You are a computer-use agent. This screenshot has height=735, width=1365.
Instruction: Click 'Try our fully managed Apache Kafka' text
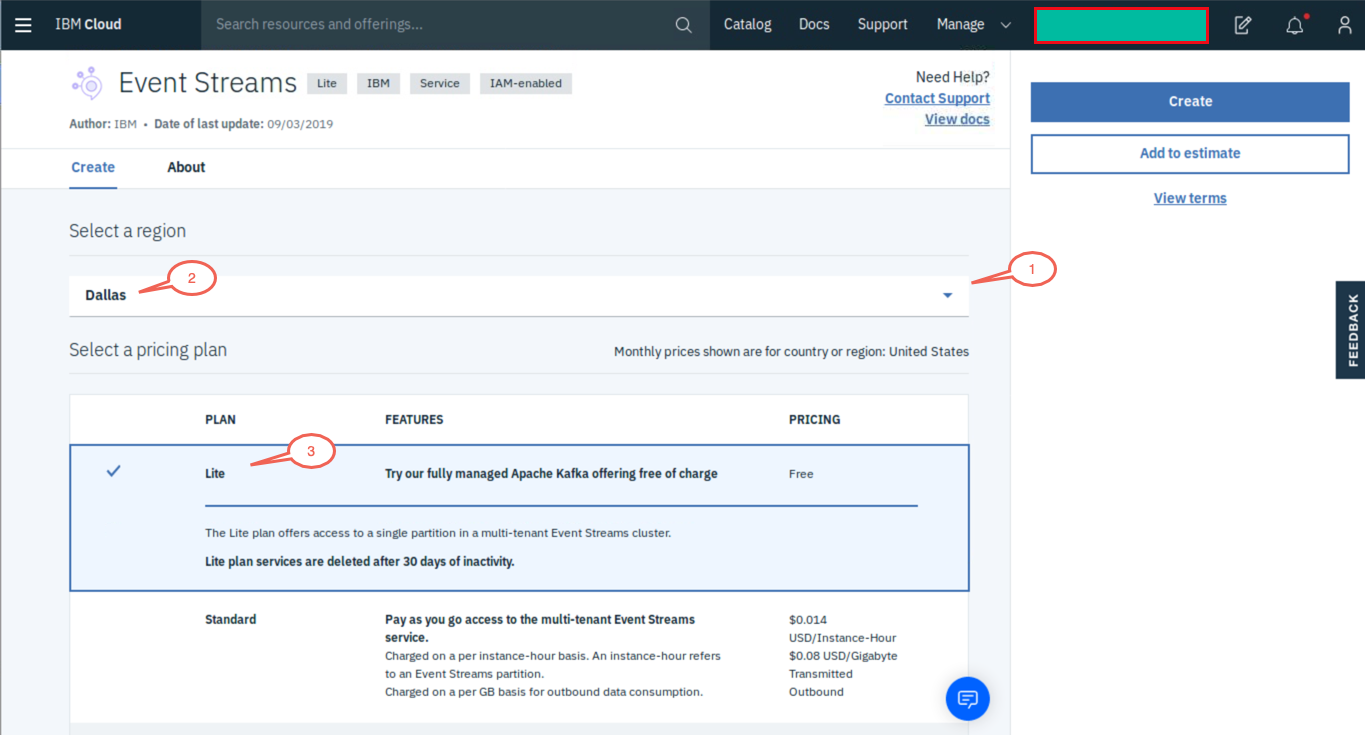[551, 474]
